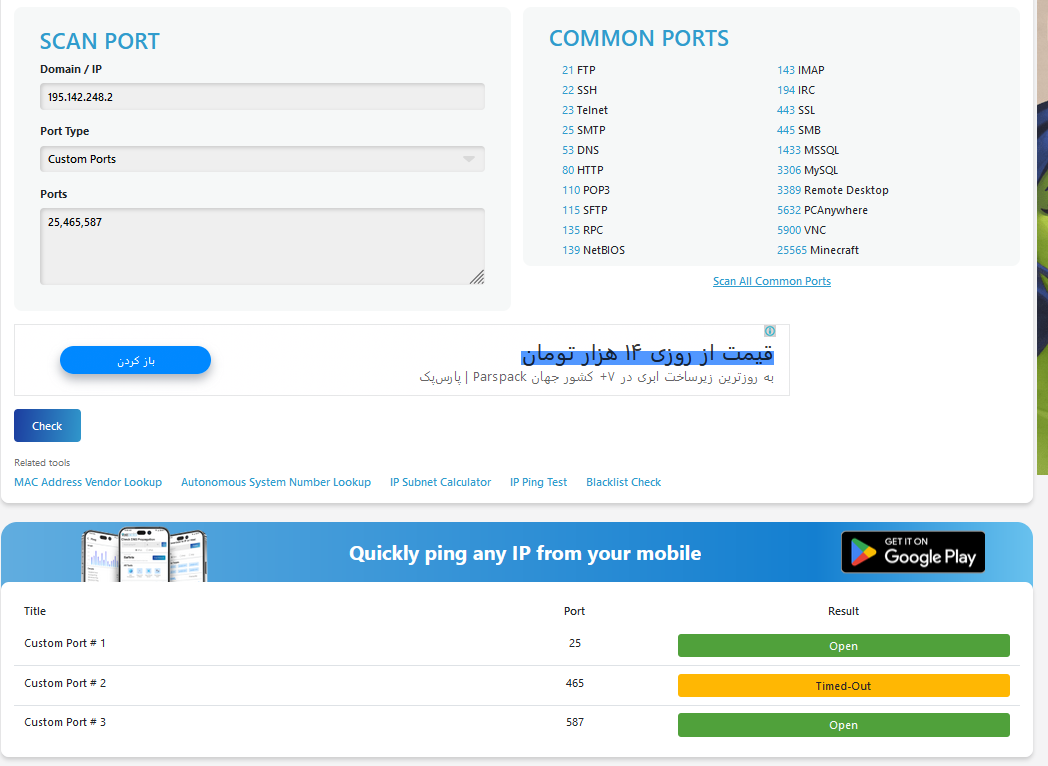
Task: Click the blue ad open button
Action: tap(135, 360)
